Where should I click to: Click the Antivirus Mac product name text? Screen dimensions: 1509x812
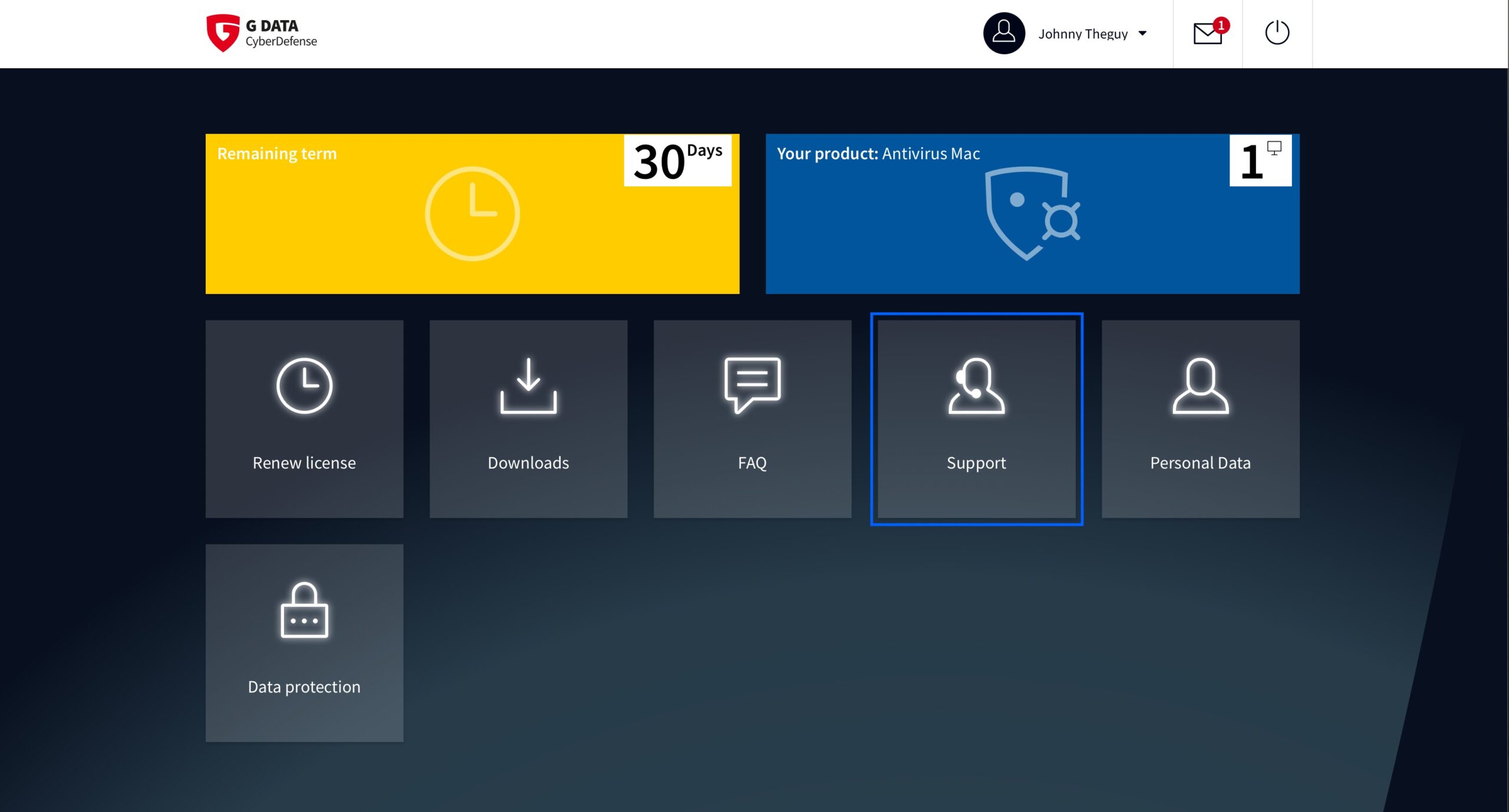pos(931,154)
